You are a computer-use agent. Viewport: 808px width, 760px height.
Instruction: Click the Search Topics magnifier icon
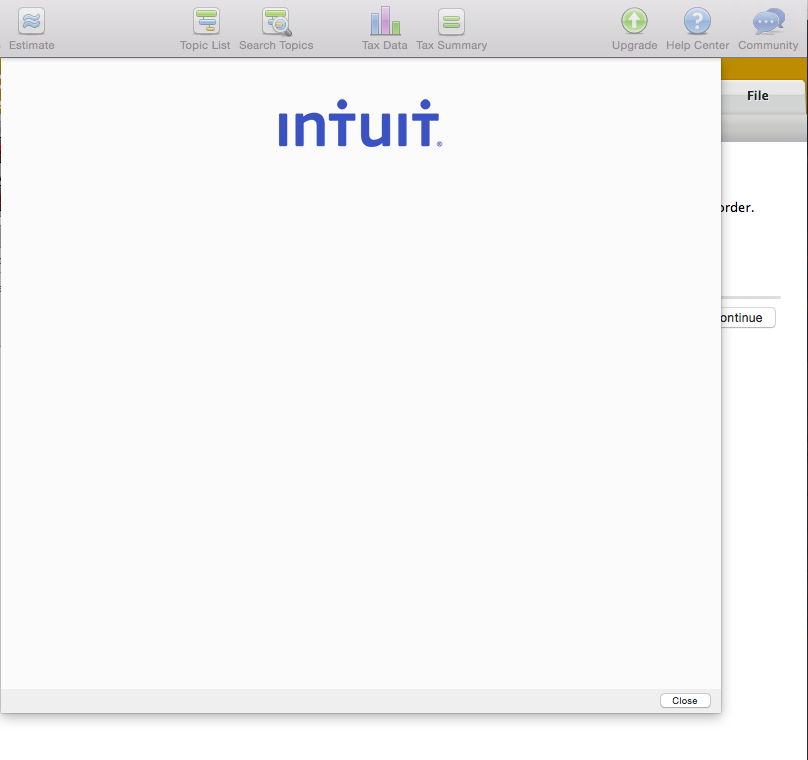pyautogui.click(x=277, y=22)
